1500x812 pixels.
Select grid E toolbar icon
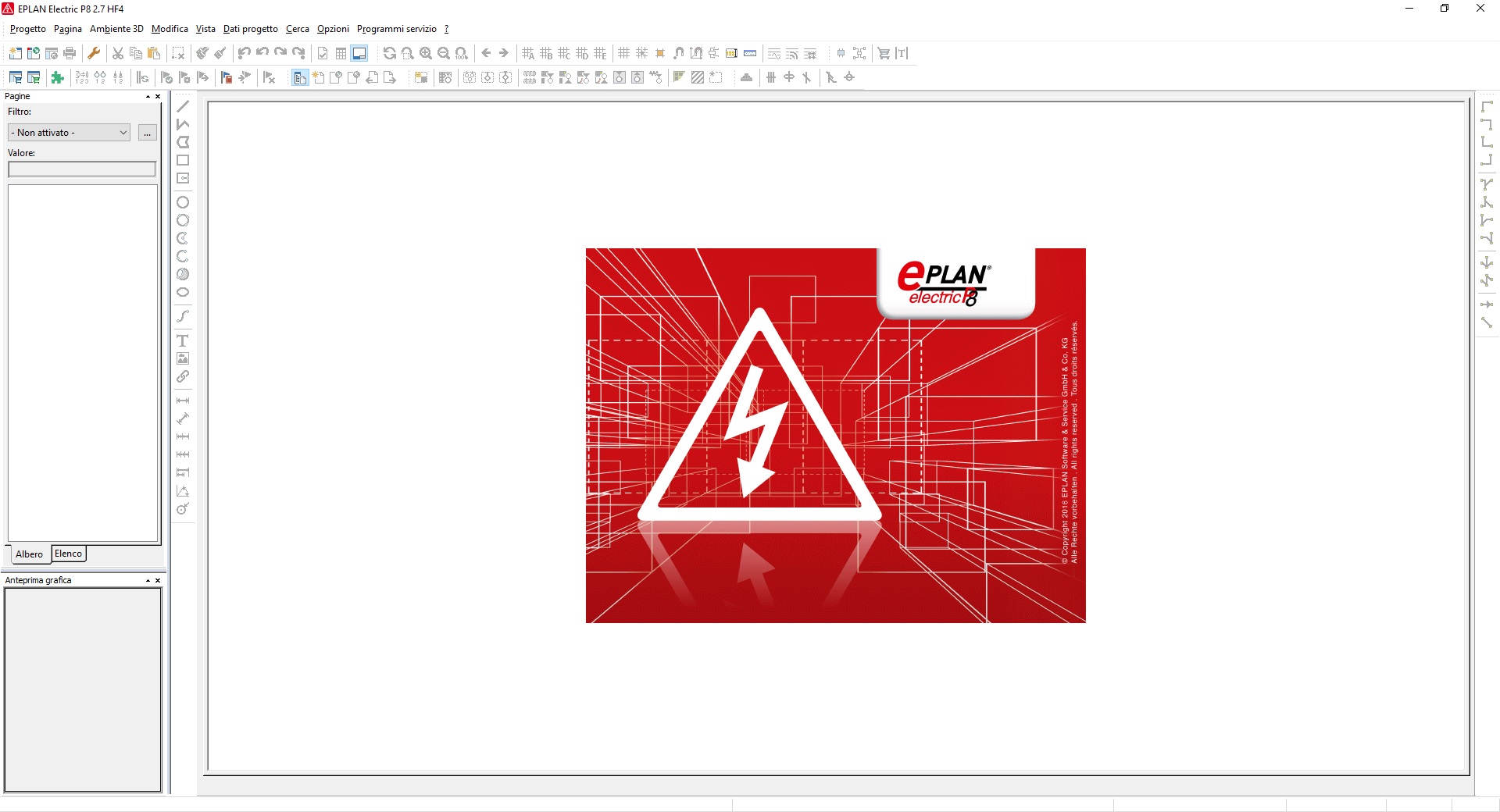point(600,53)
